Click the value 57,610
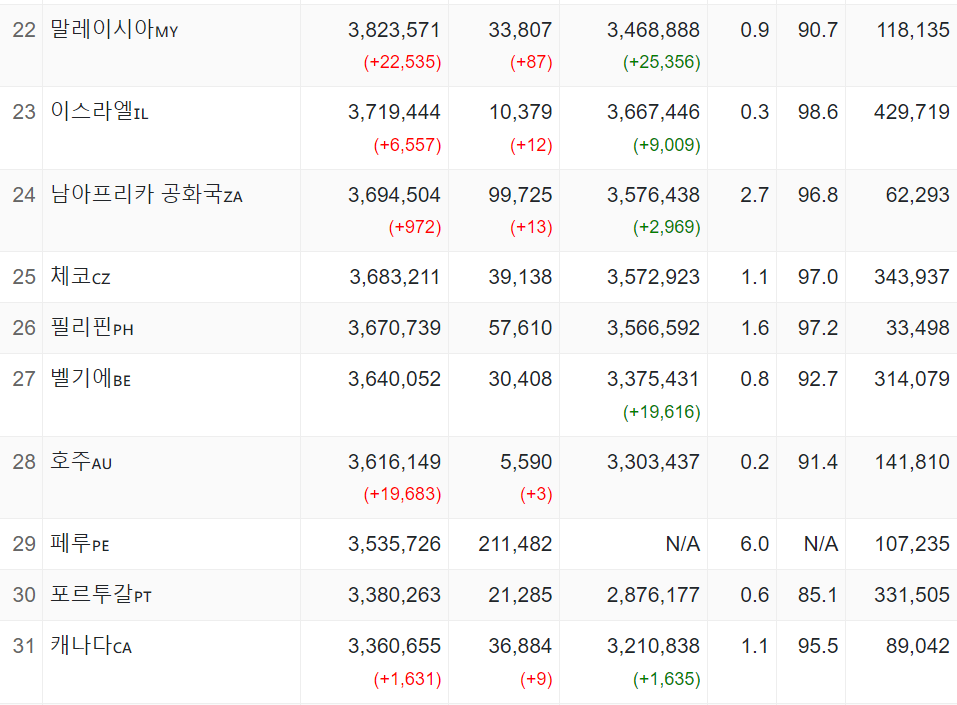Screen dimensions: 957x705 (520, 328)
